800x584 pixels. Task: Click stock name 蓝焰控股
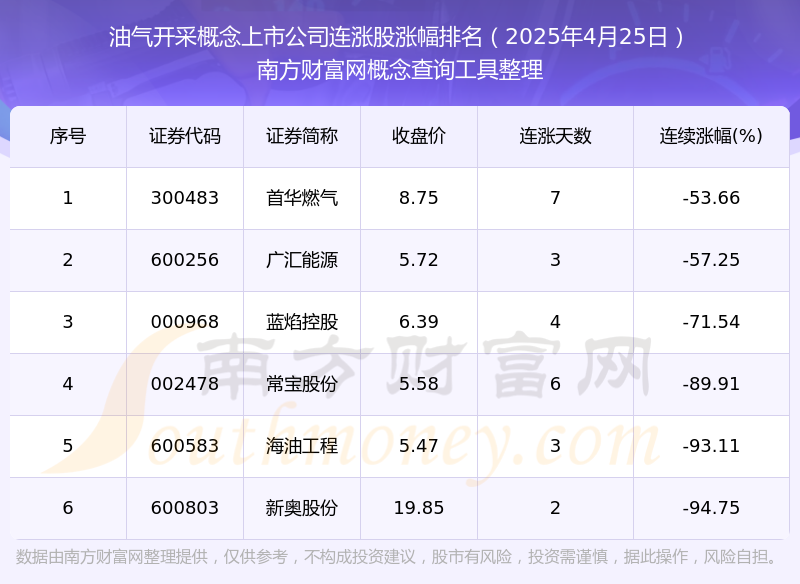(x=302, y=322)
